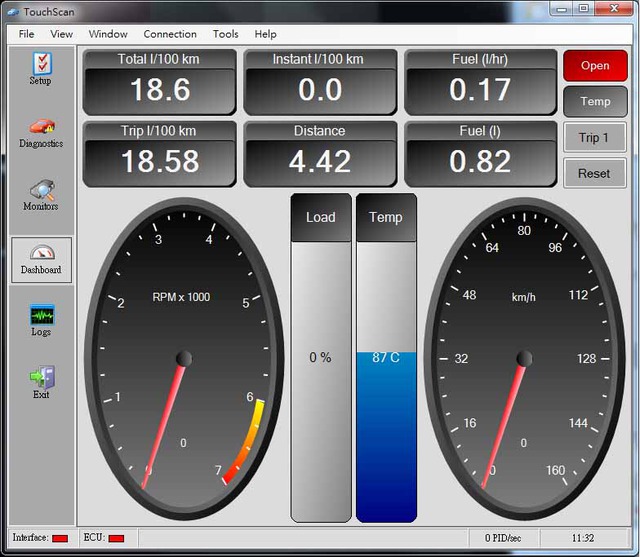Click the Exit door icon
Screen dimensions: 640x557
point(41,381)
